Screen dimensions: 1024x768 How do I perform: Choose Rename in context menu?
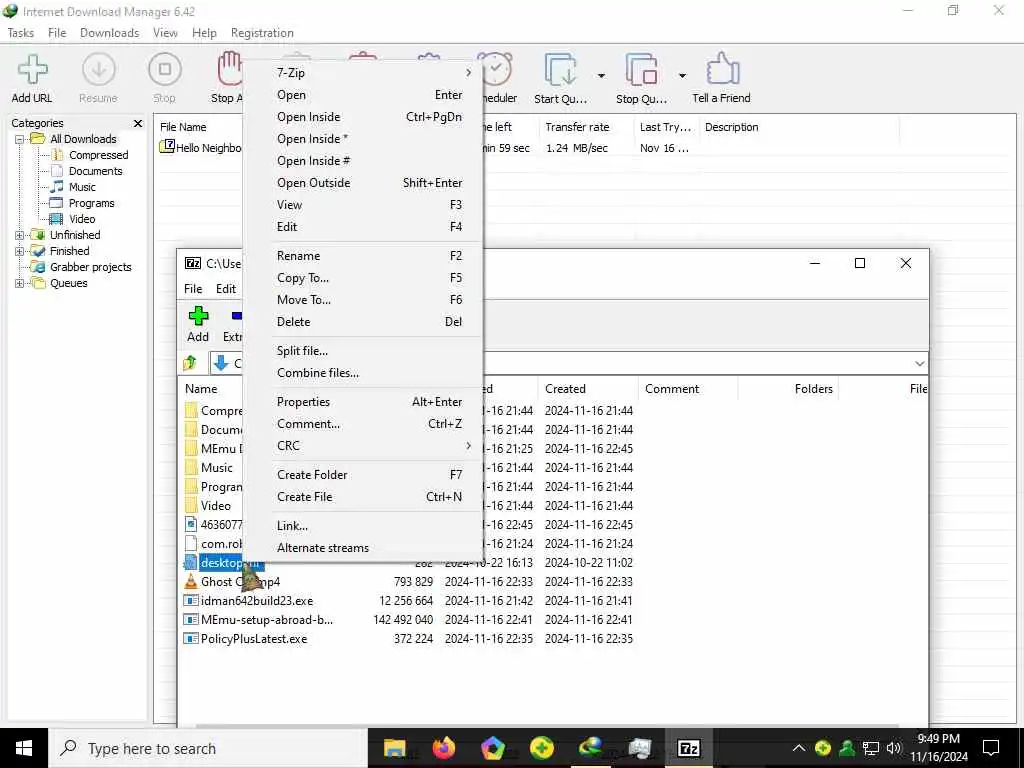[x=362, y=255]
